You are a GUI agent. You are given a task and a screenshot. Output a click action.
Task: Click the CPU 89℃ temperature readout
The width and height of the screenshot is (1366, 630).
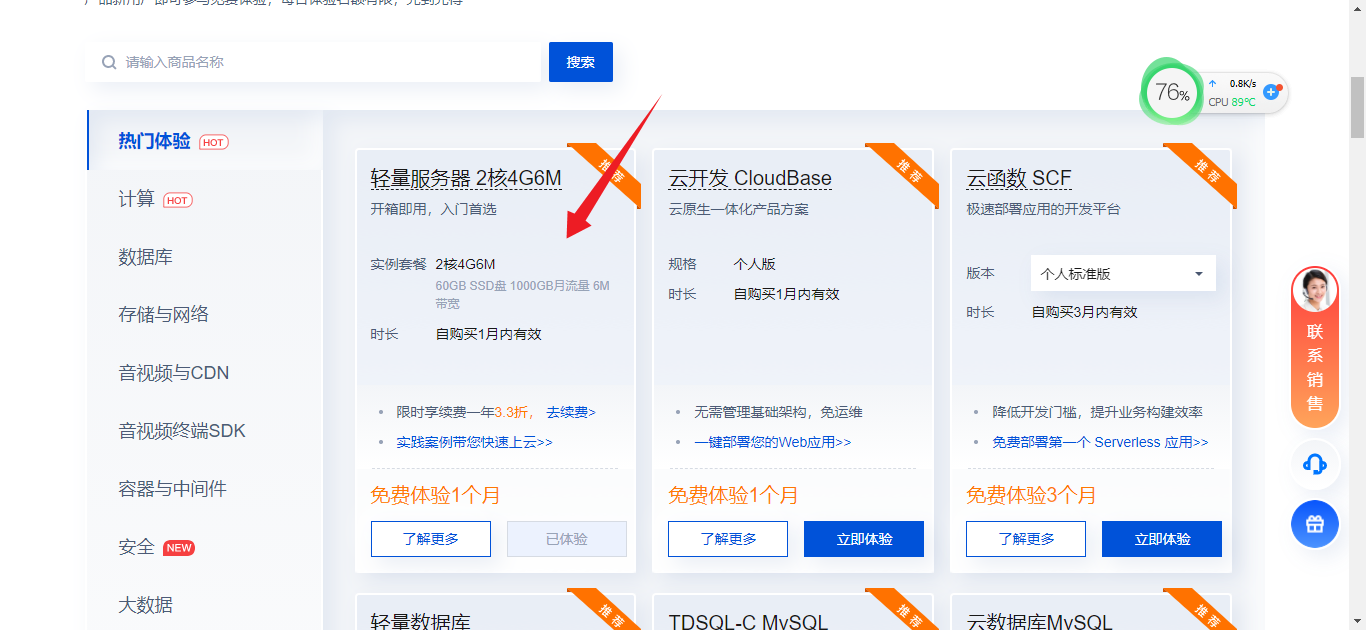click(1232, 102)
